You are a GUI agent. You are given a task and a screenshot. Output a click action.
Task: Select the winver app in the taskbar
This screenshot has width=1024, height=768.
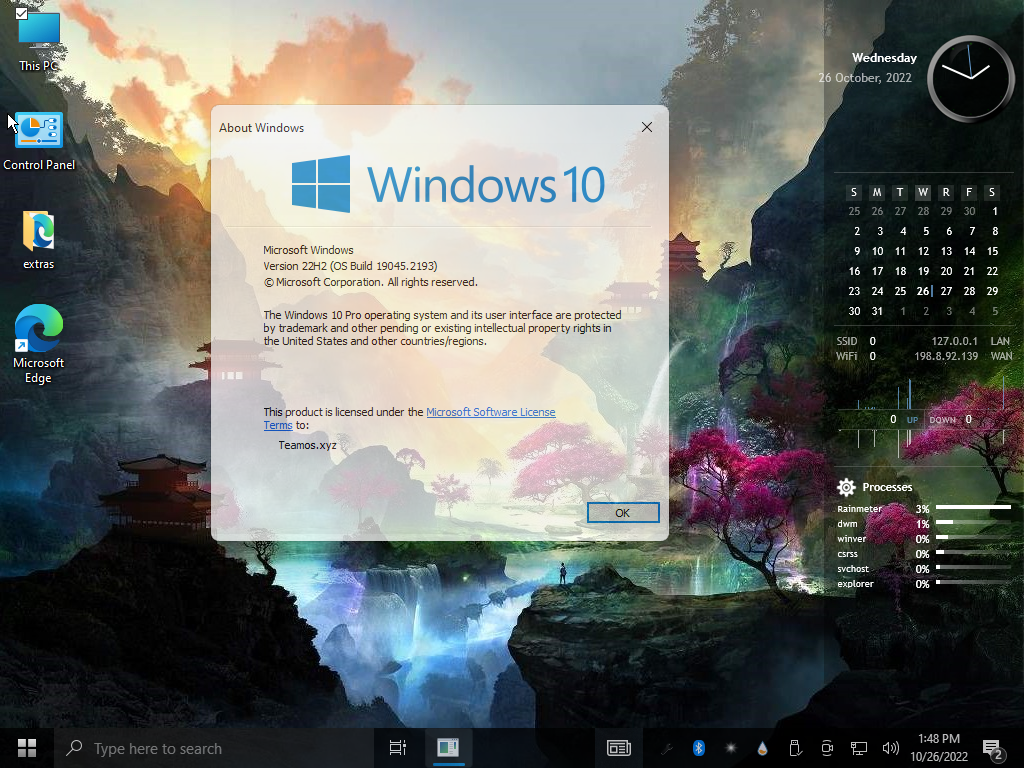tap(447, 748)
